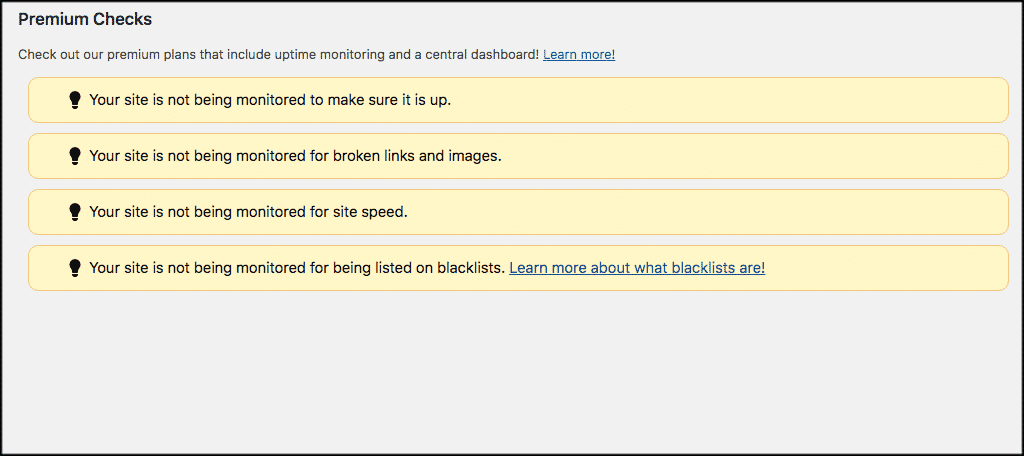Click the 'Check out our premium plans' sentence

tap(279, 54)
